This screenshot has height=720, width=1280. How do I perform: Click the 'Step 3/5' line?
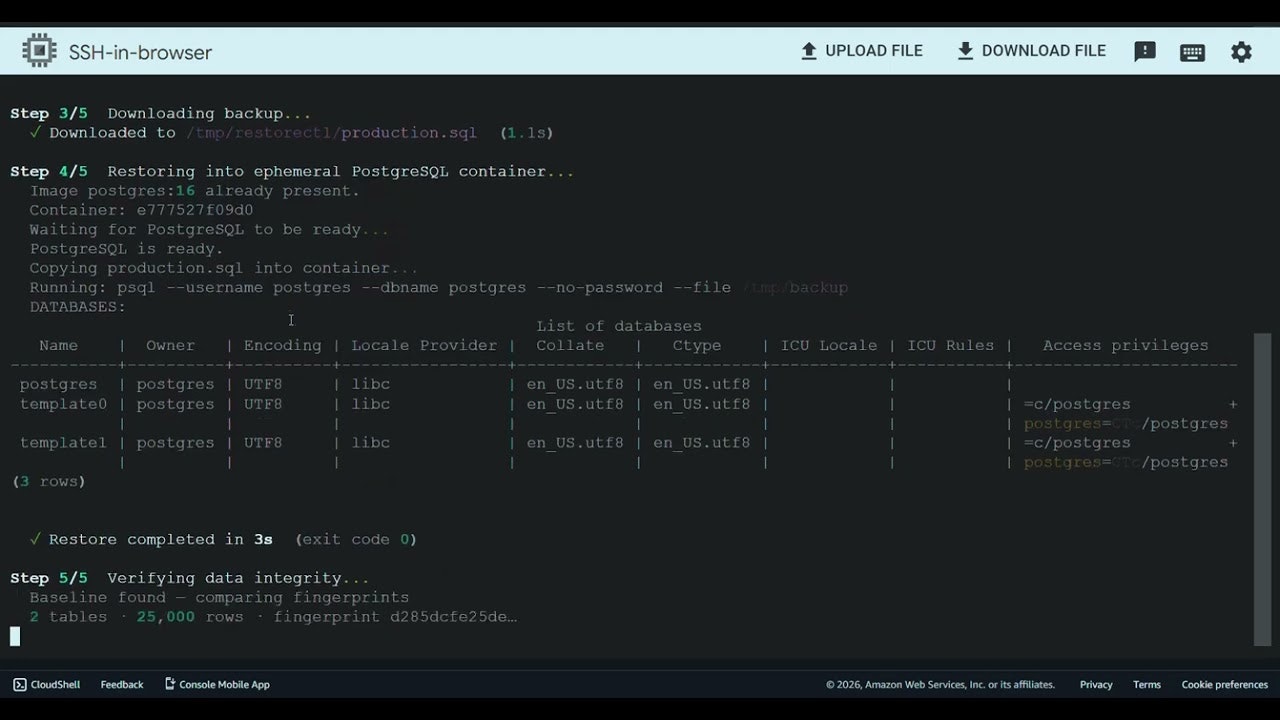[x=161, y=114]
